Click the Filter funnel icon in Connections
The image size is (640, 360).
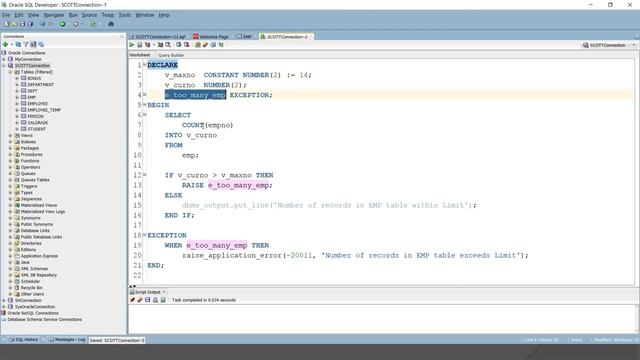pos(25,44)
